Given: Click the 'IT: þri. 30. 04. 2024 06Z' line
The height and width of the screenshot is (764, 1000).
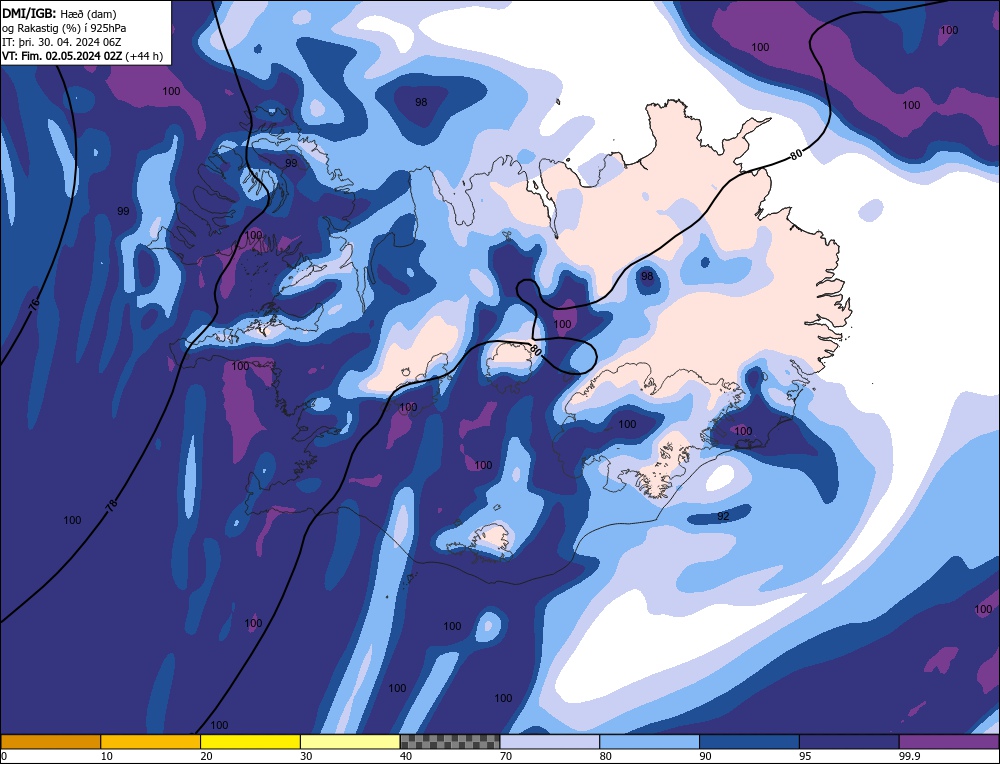Looking at the screenshot, I should click(61, 42).
